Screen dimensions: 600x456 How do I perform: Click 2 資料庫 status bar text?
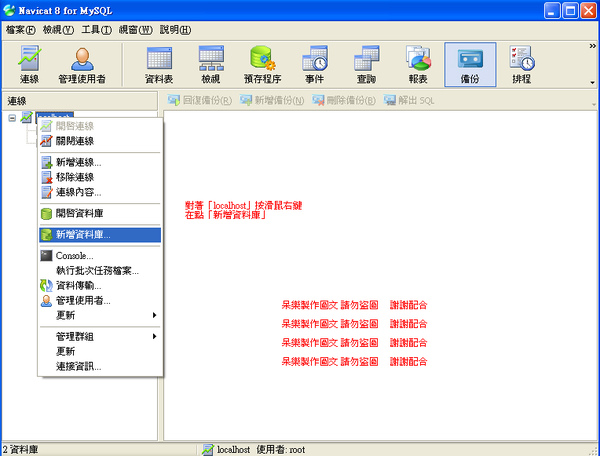click(20, 450)
